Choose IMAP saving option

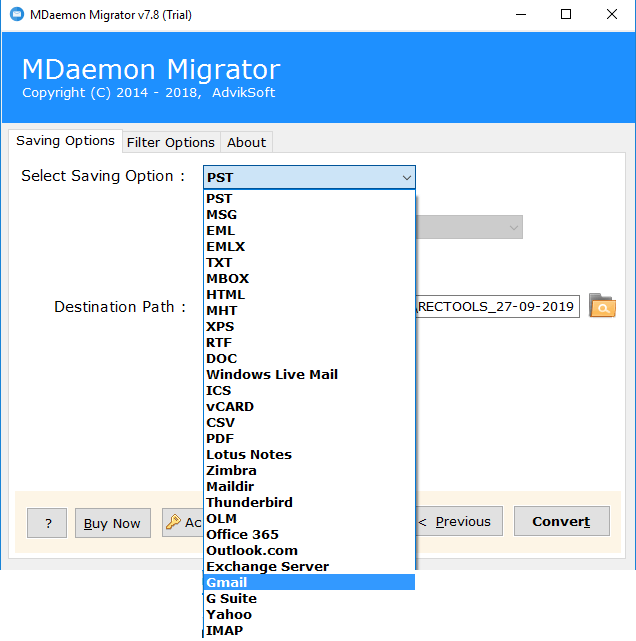[309, 630]
